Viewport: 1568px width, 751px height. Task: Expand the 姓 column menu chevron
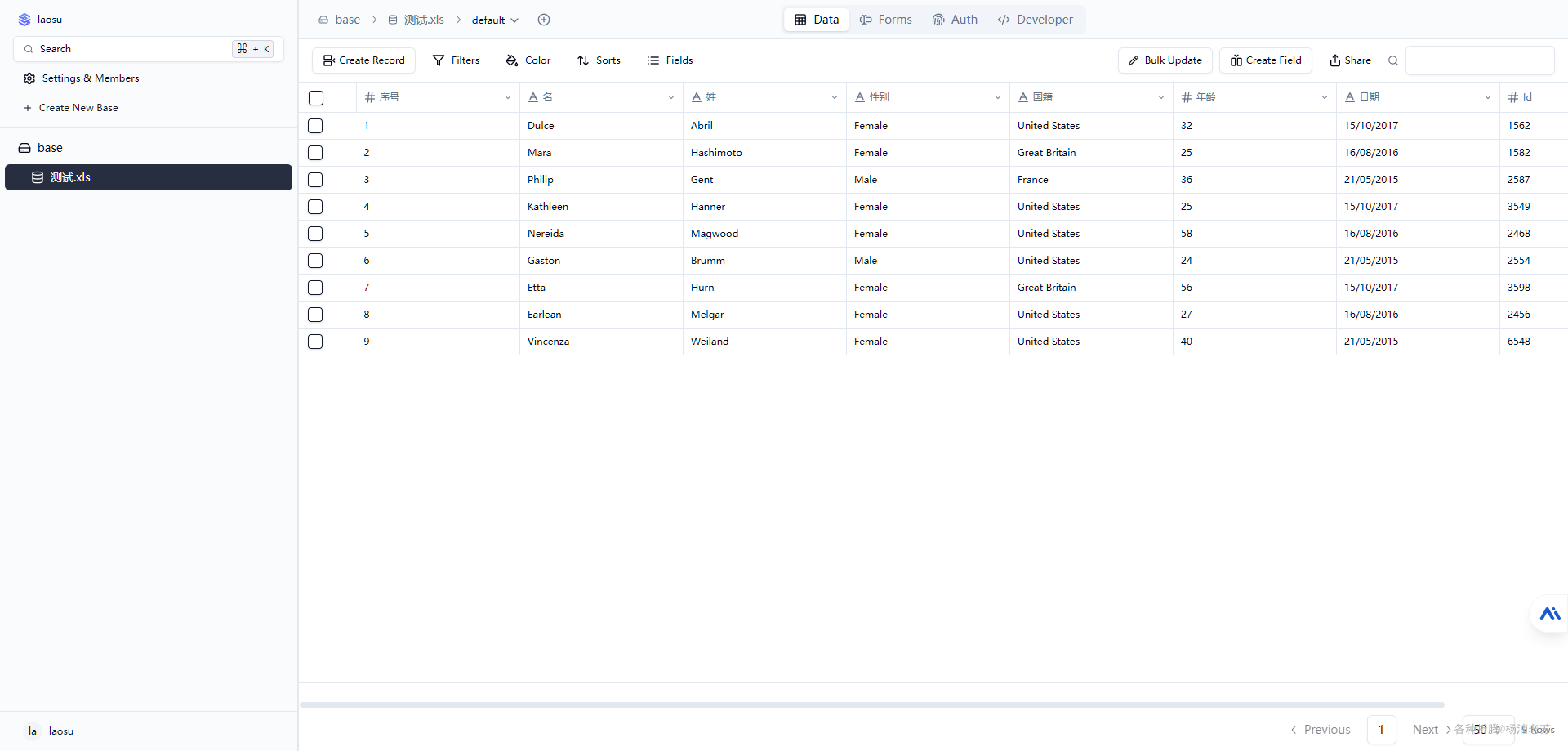tap(835, 97)
